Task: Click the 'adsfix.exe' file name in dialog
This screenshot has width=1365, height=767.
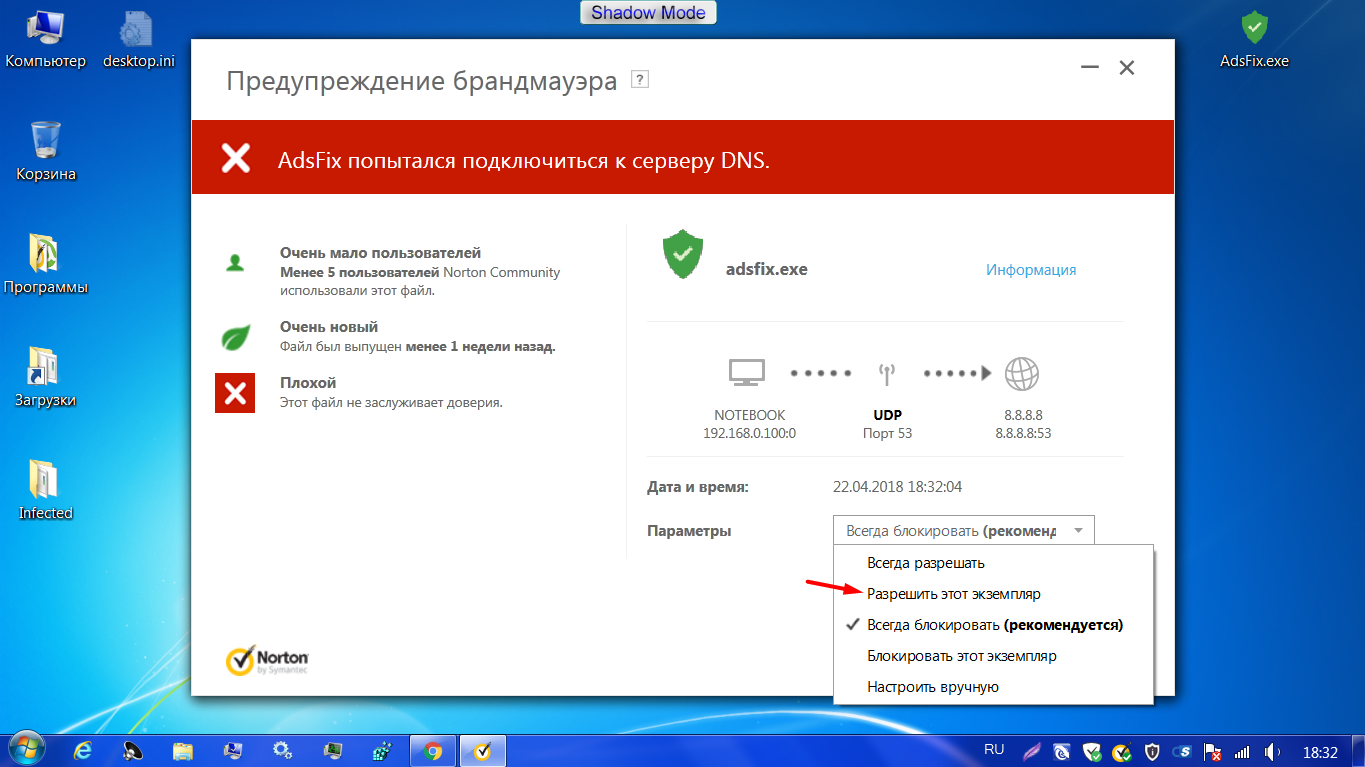Action: coord(767,270)
